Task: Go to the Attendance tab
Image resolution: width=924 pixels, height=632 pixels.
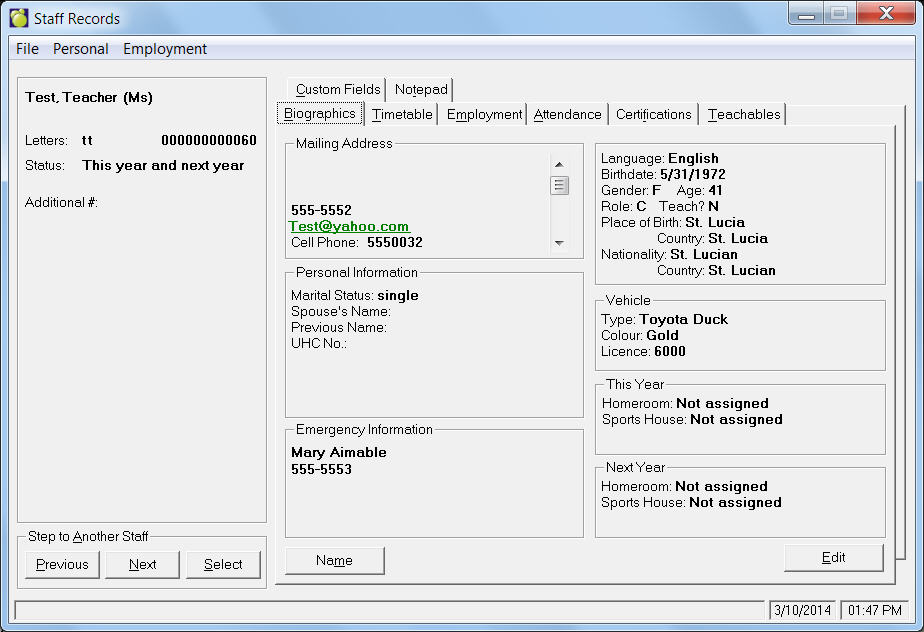Action: pos(567,115)
